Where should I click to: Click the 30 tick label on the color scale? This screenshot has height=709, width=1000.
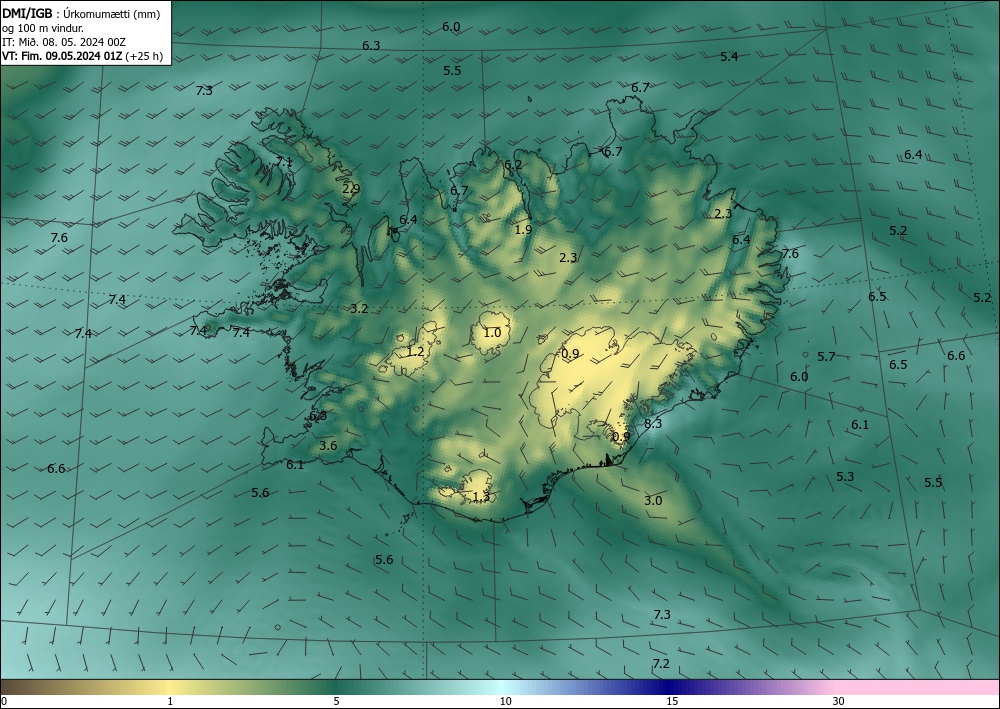(x=838, y=701)
